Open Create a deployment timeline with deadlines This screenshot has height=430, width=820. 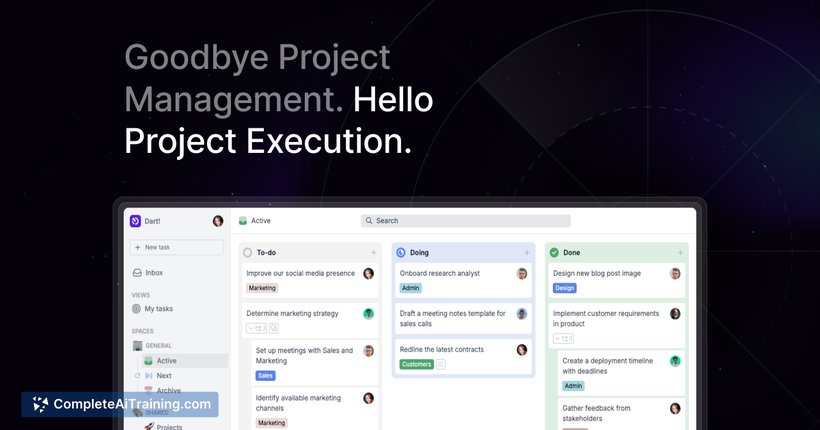coord(608,366)
